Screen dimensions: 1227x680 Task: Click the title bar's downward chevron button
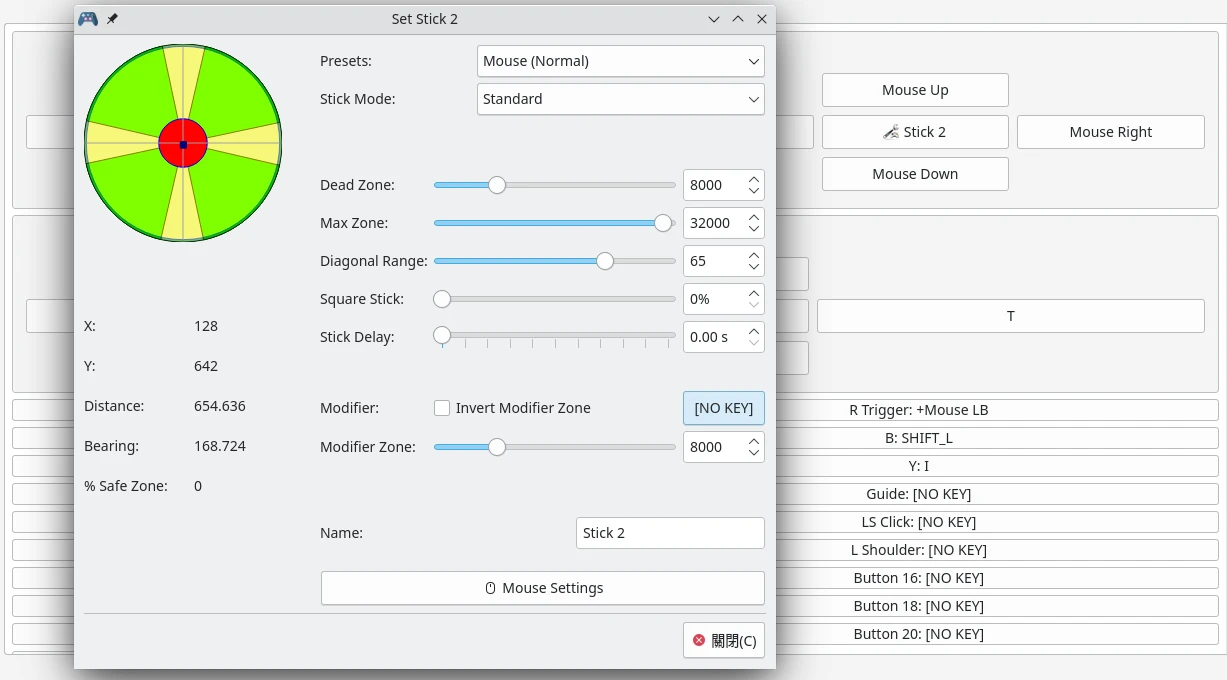pos(714,19)
